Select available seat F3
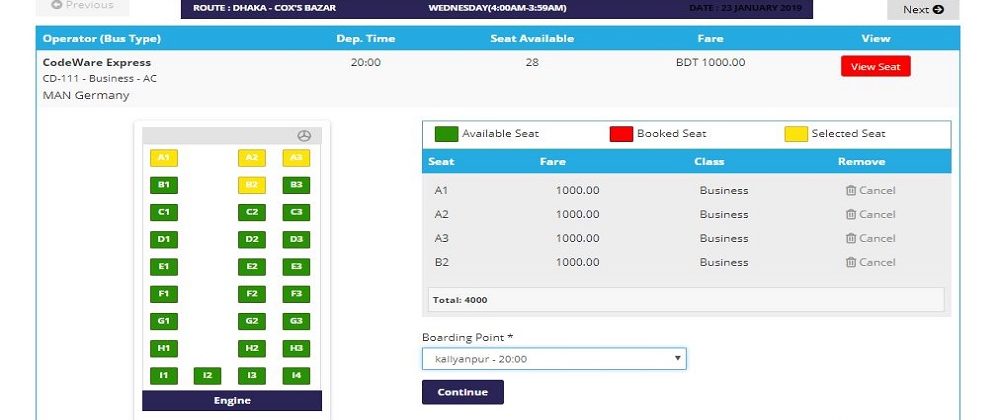Image resolution: width=998 pixels, height=420 pixels. click(x=296, y=294)
